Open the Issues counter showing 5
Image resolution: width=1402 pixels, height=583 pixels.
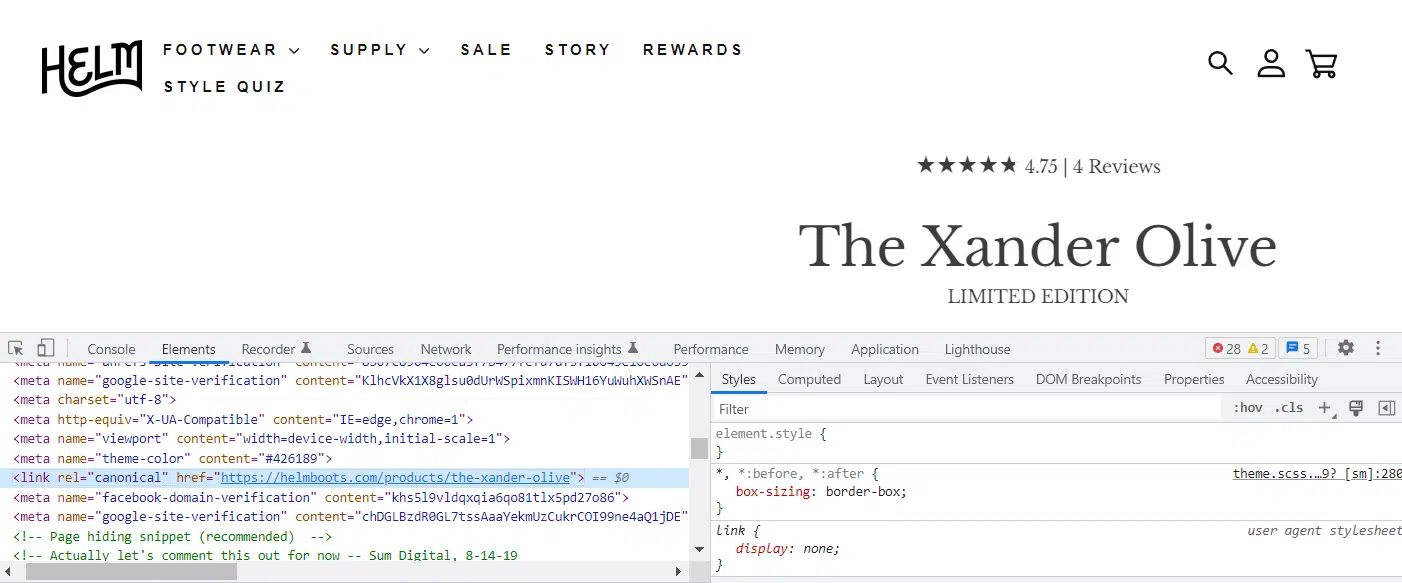click(x=1297, y=347)
